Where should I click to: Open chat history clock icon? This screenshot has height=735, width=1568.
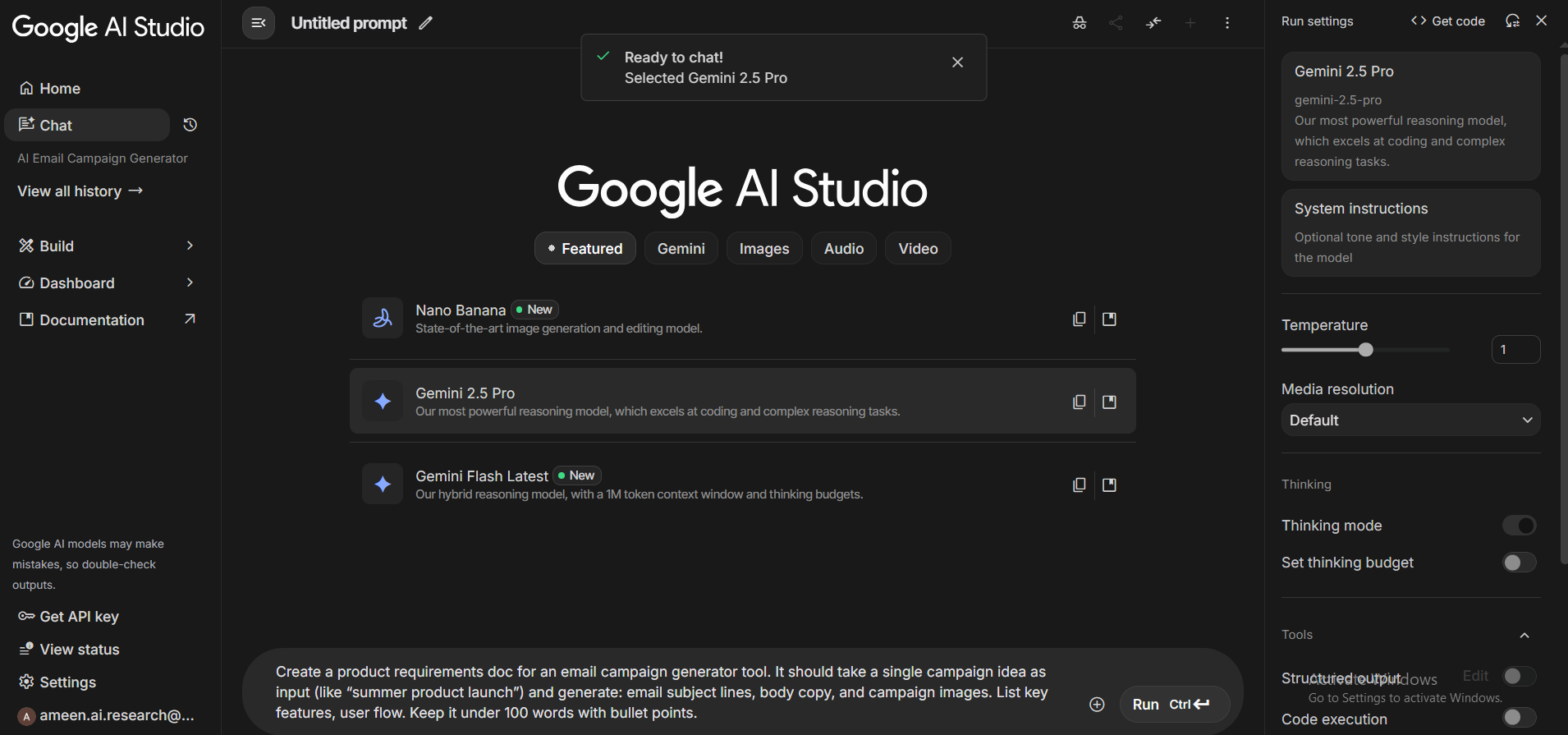[190, 125]
